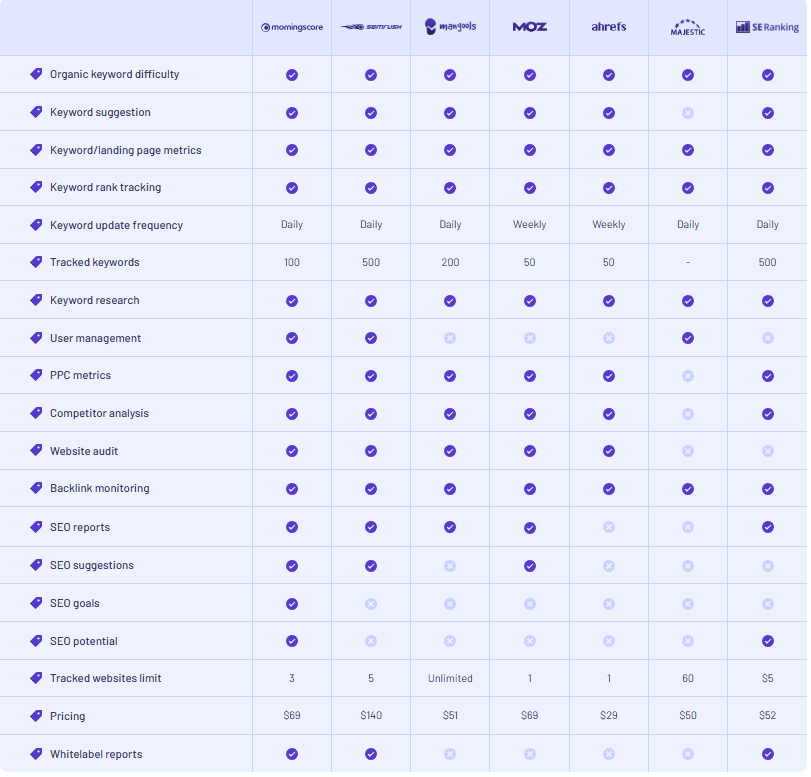This screenshot has height=777, width=811.
Task: Click the $29 pricing value under ahrefs
Action: [x=608, y=716]
